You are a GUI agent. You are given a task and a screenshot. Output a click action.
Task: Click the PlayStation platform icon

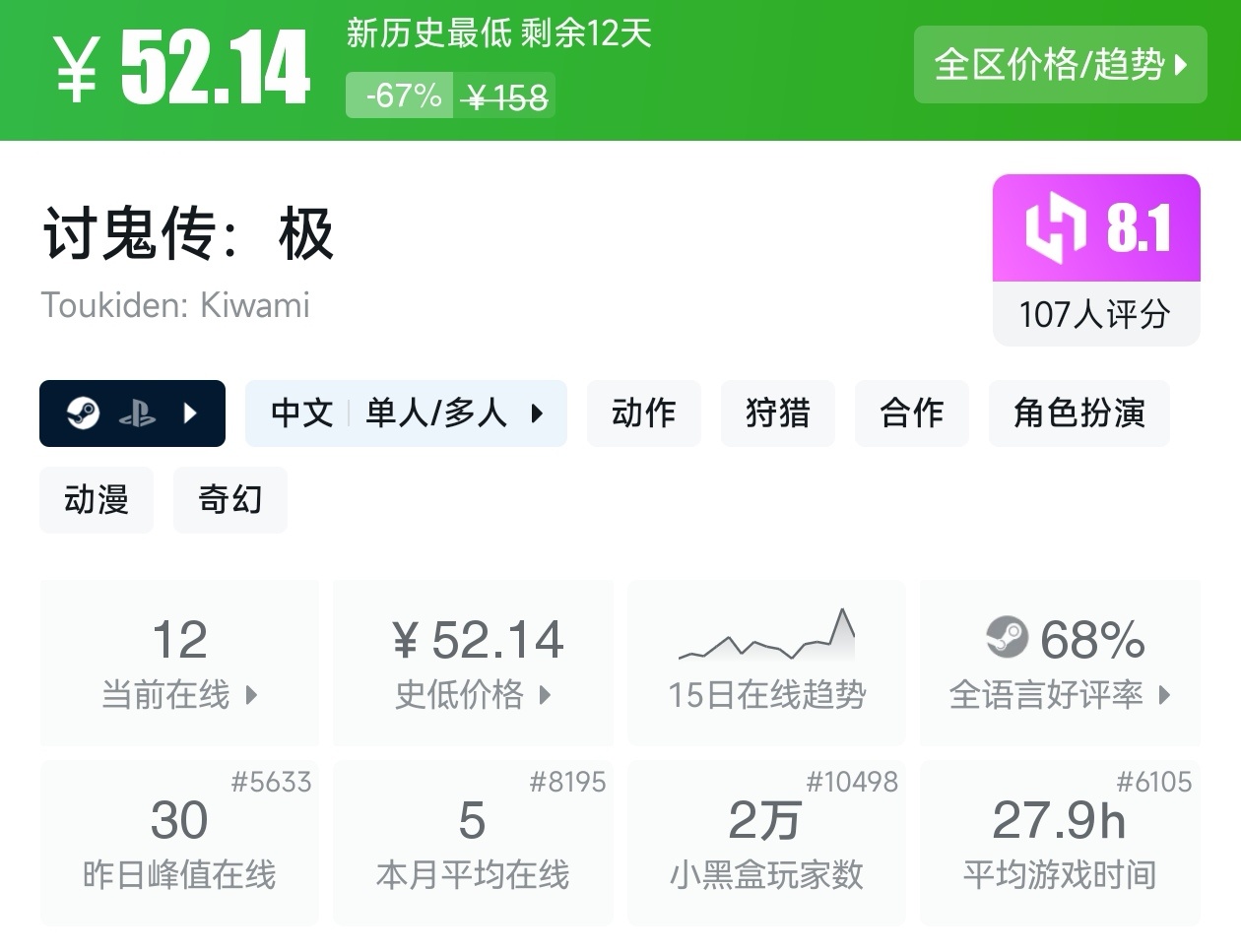pos(137,414)
